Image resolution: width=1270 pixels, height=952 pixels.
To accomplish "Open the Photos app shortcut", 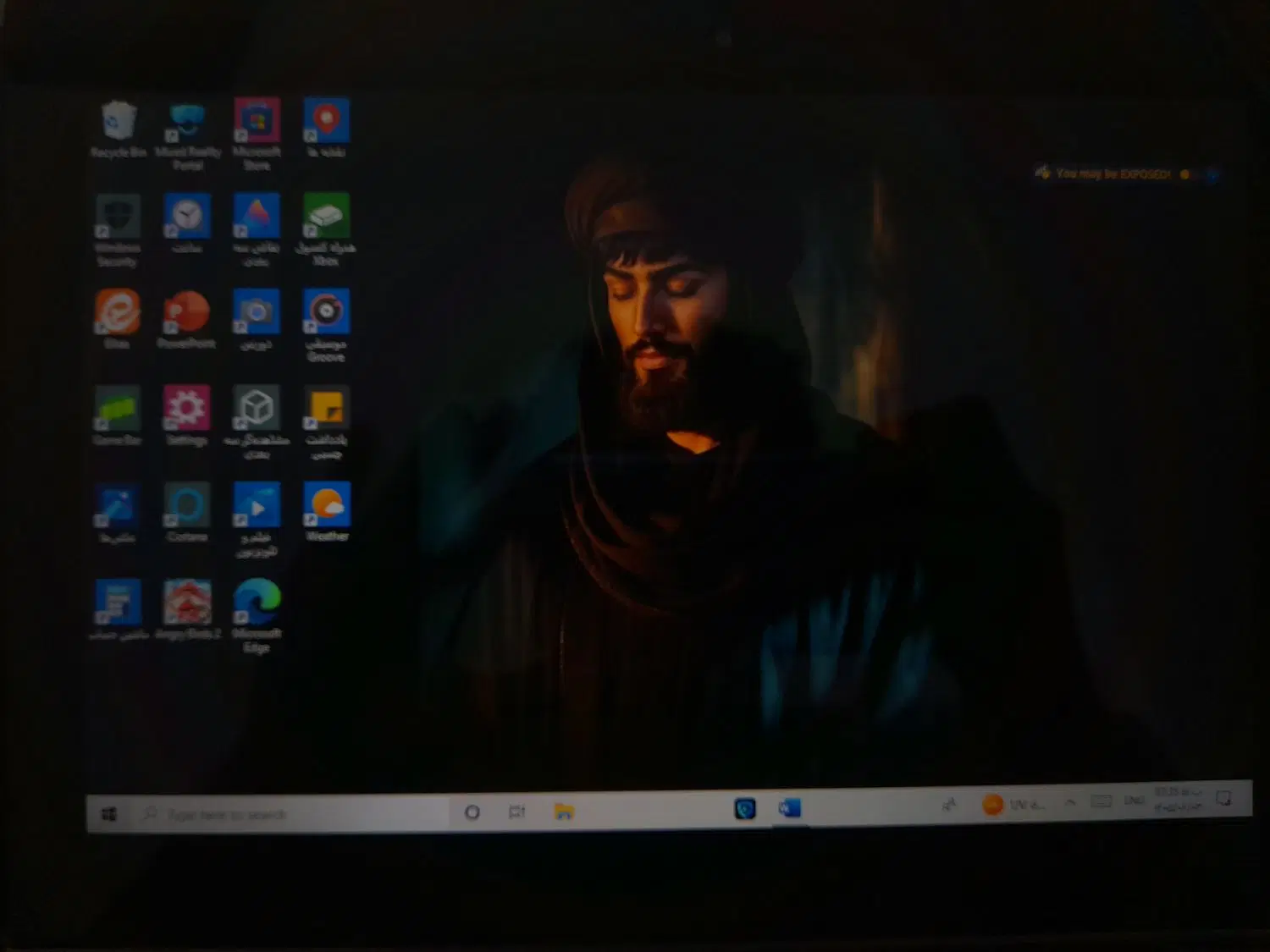I will (117, 513).
